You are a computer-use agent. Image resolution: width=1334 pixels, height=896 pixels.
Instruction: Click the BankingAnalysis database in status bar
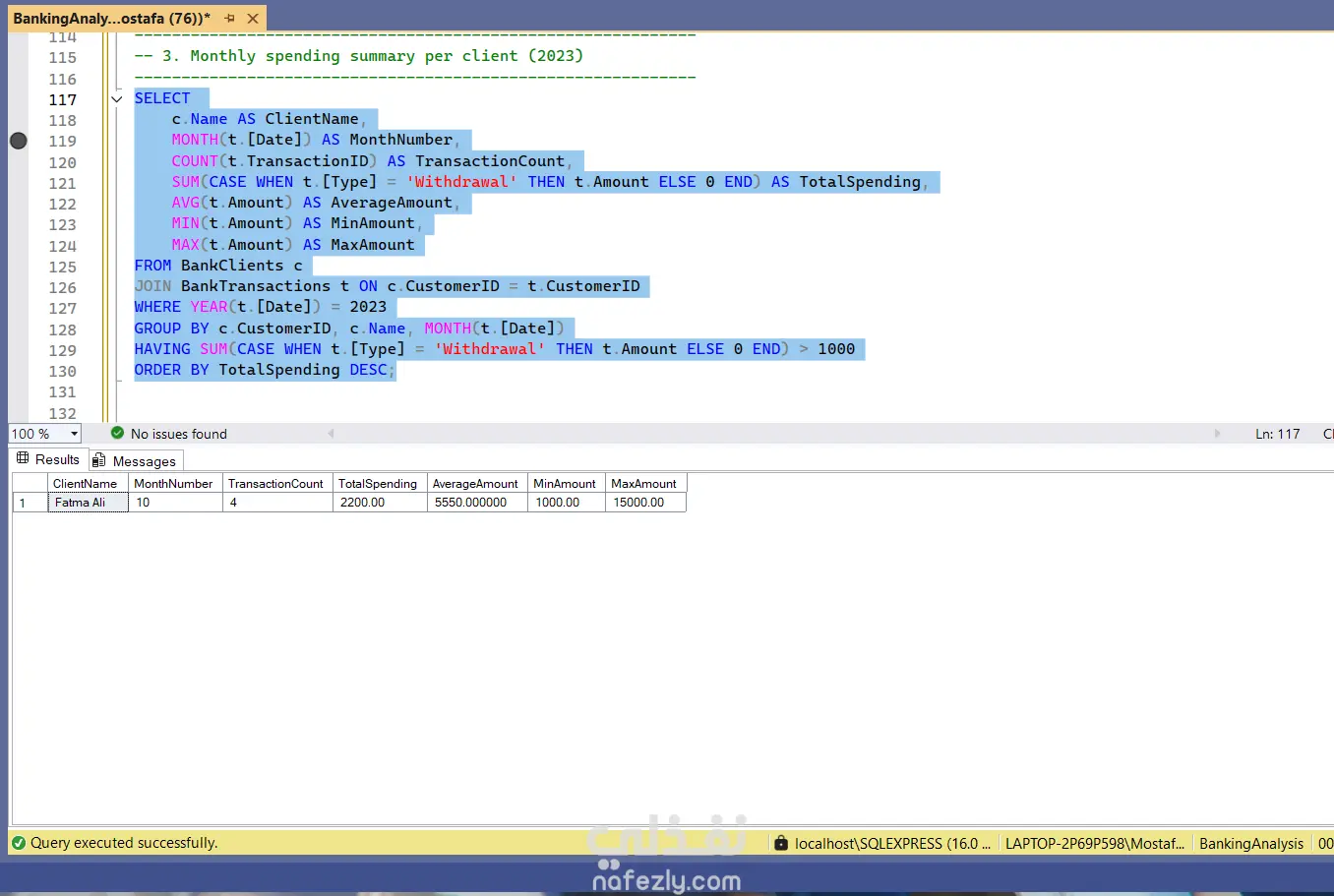pos(1250,843)
